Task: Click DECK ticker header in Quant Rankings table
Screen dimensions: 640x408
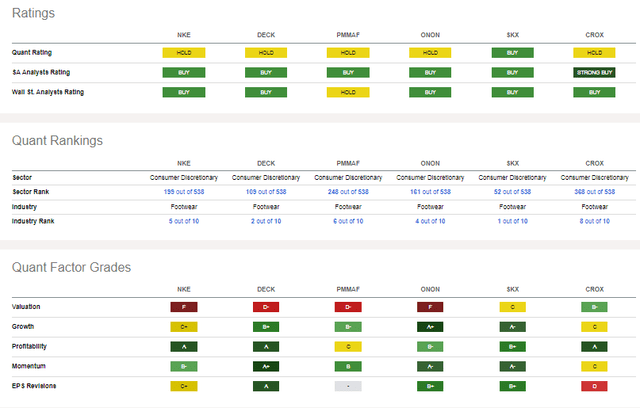Action: tap(266, 163)
